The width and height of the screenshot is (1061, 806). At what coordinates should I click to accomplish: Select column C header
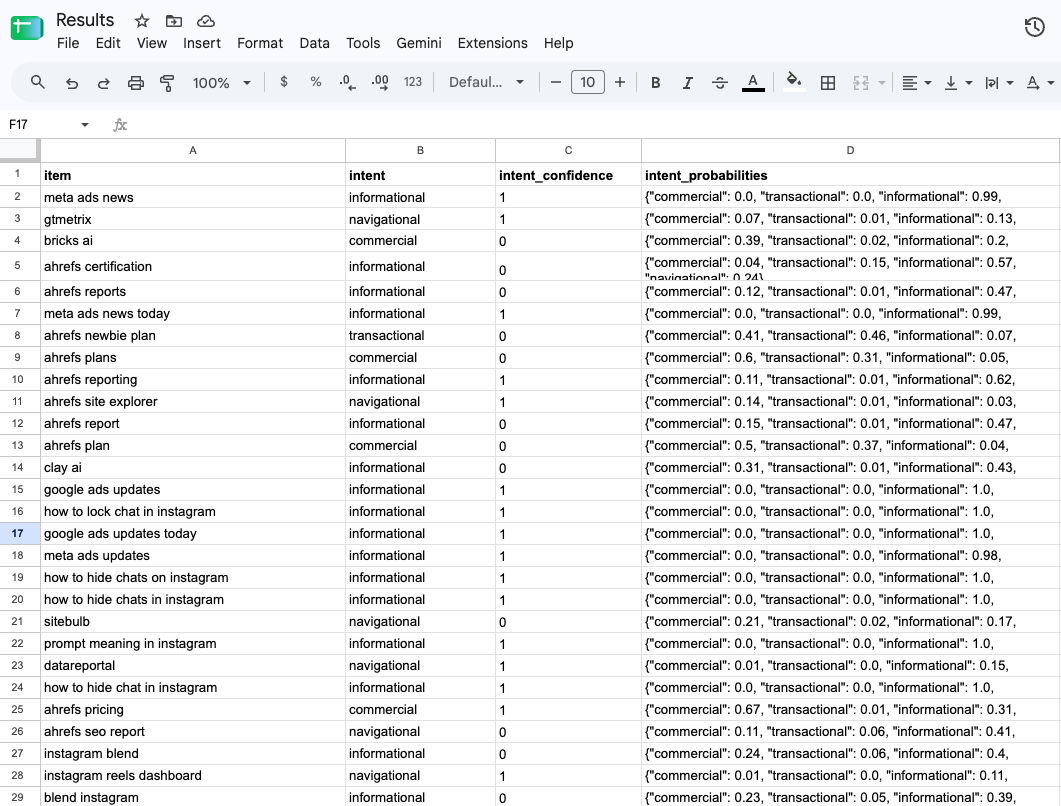[x=568, y=150]
